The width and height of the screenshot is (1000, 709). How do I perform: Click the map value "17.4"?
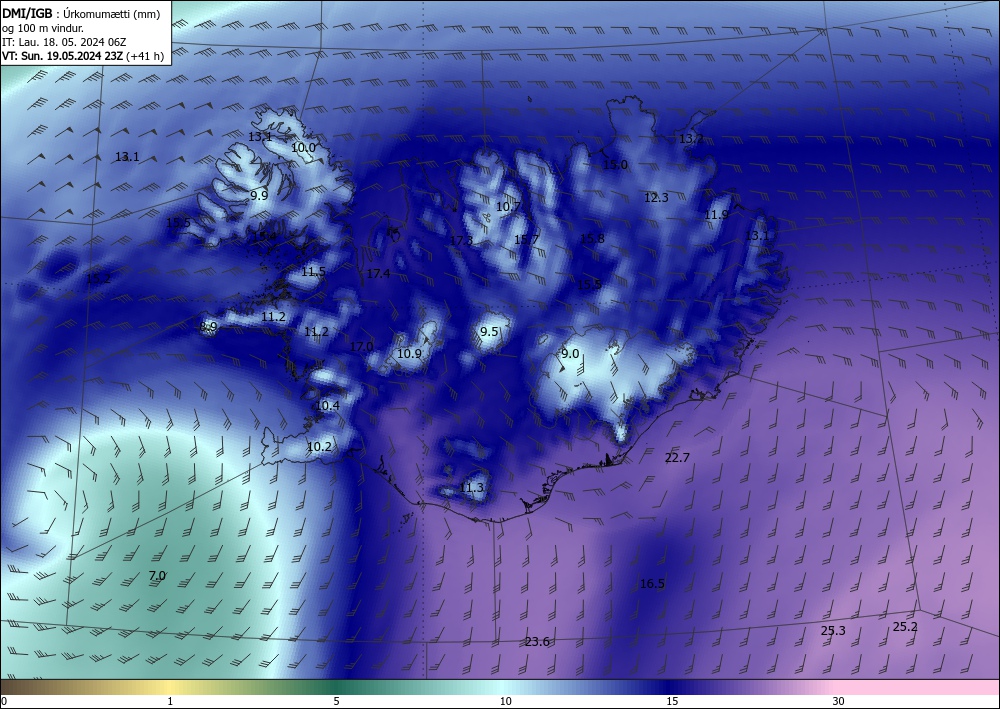point(378,274)
